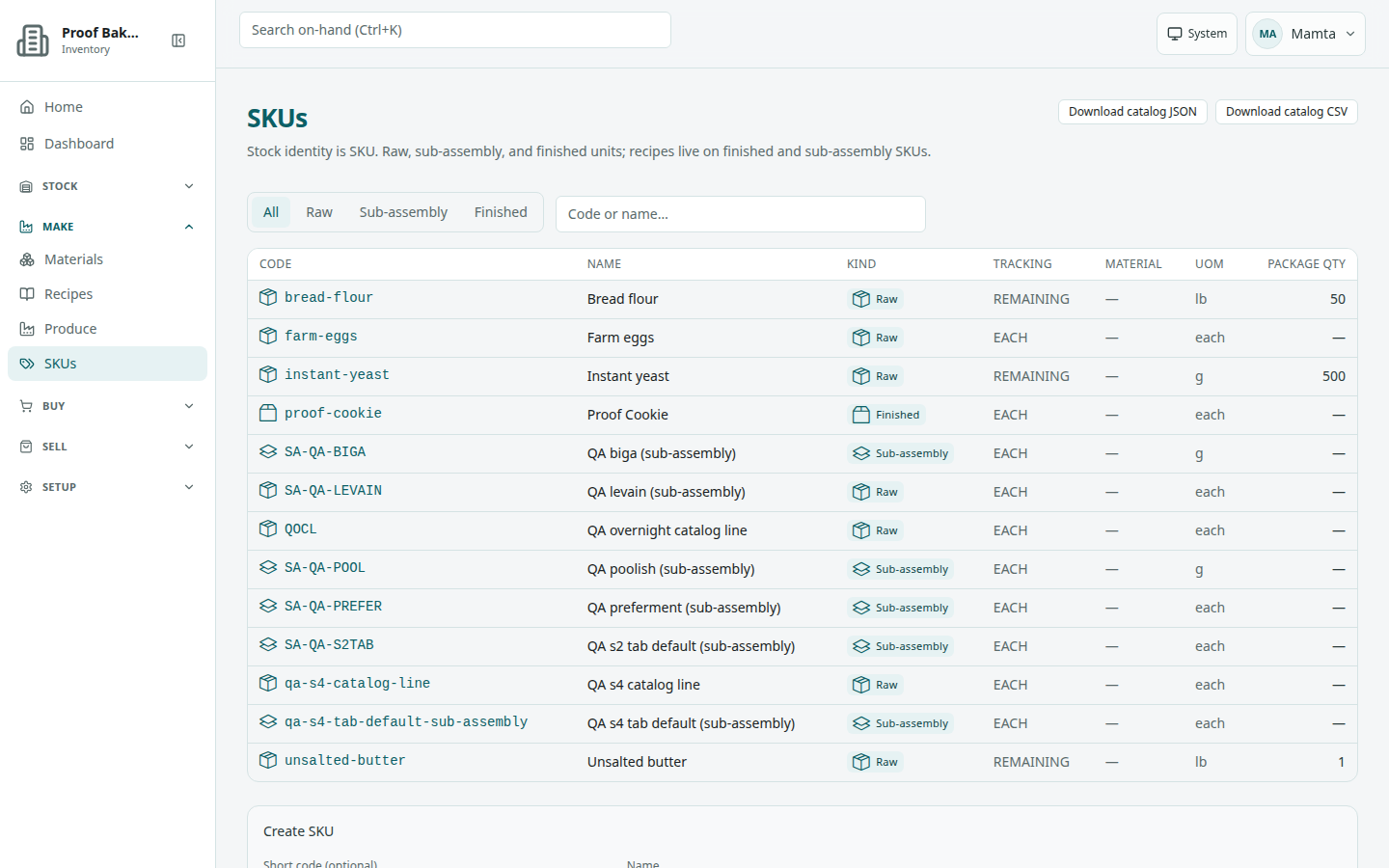The height and width of the screenshot is (868, 1389).
Task: Click the package qty value 500
Action: (1334, 376)
